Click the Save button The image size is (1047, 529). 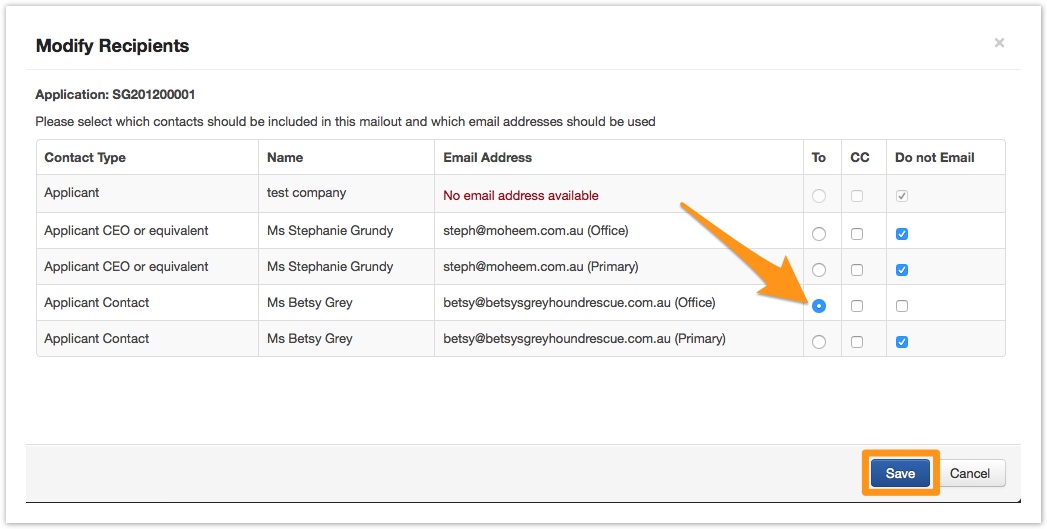pos(900,474)
